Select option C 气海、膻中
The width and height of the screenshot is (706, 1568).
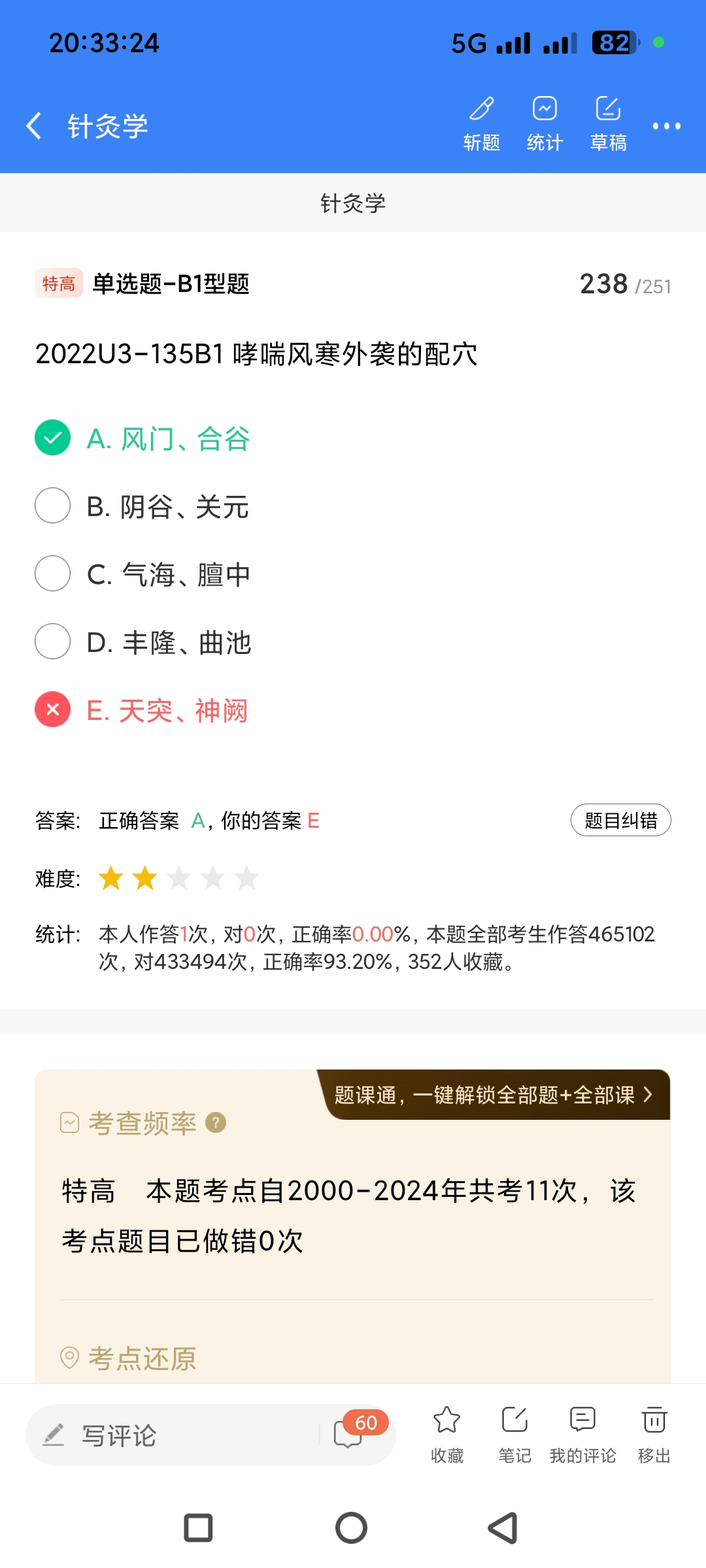tap(53, 574)
